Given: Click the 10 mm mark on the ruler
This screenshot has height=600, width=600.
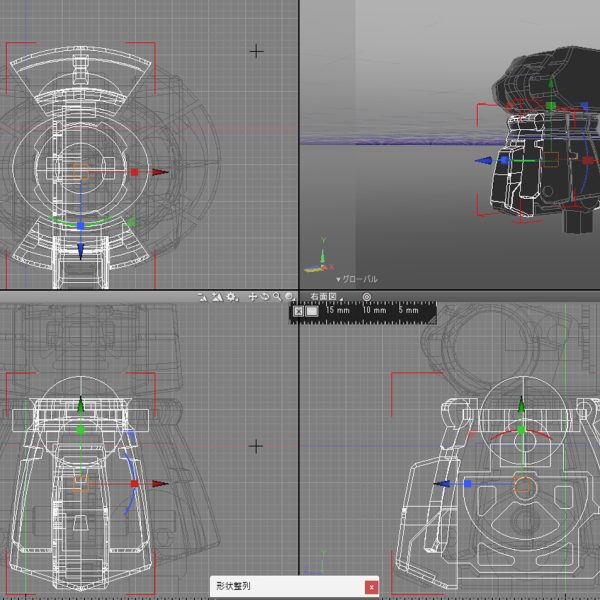Looking at the screenshot, I should click(x=374, y=310).
